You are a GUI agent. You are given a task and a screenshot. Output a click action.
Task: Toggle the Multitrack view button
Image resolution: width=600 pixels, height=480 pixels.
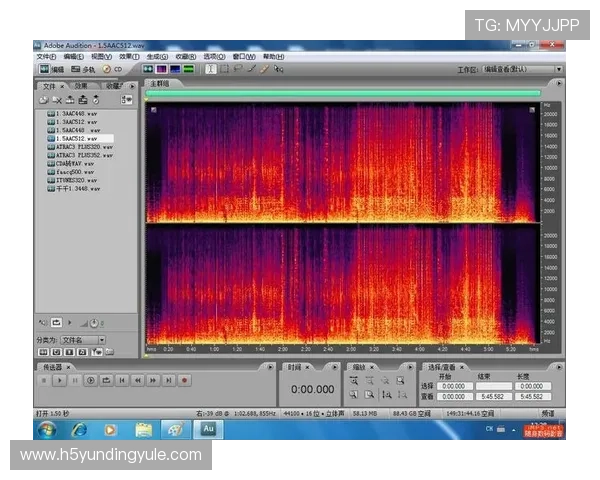click(x=83, y=69)
